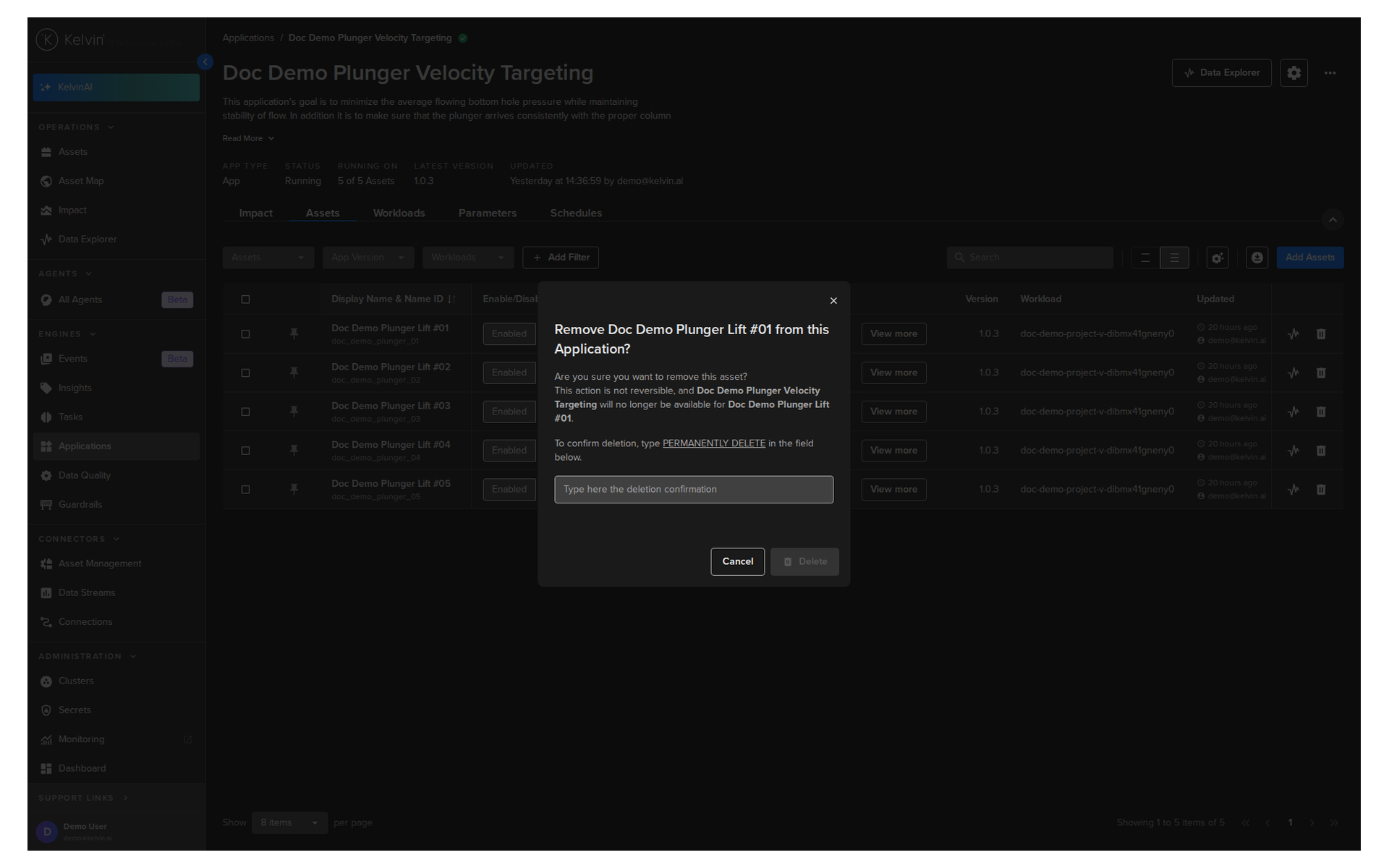Go to Applications via the breadcrumb link
1389x868 pixels.
[x=248, y=38]
